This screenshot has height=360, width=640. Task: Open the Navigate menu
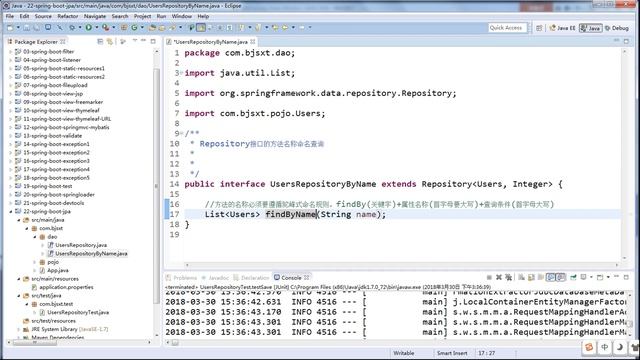pos(95,16)
